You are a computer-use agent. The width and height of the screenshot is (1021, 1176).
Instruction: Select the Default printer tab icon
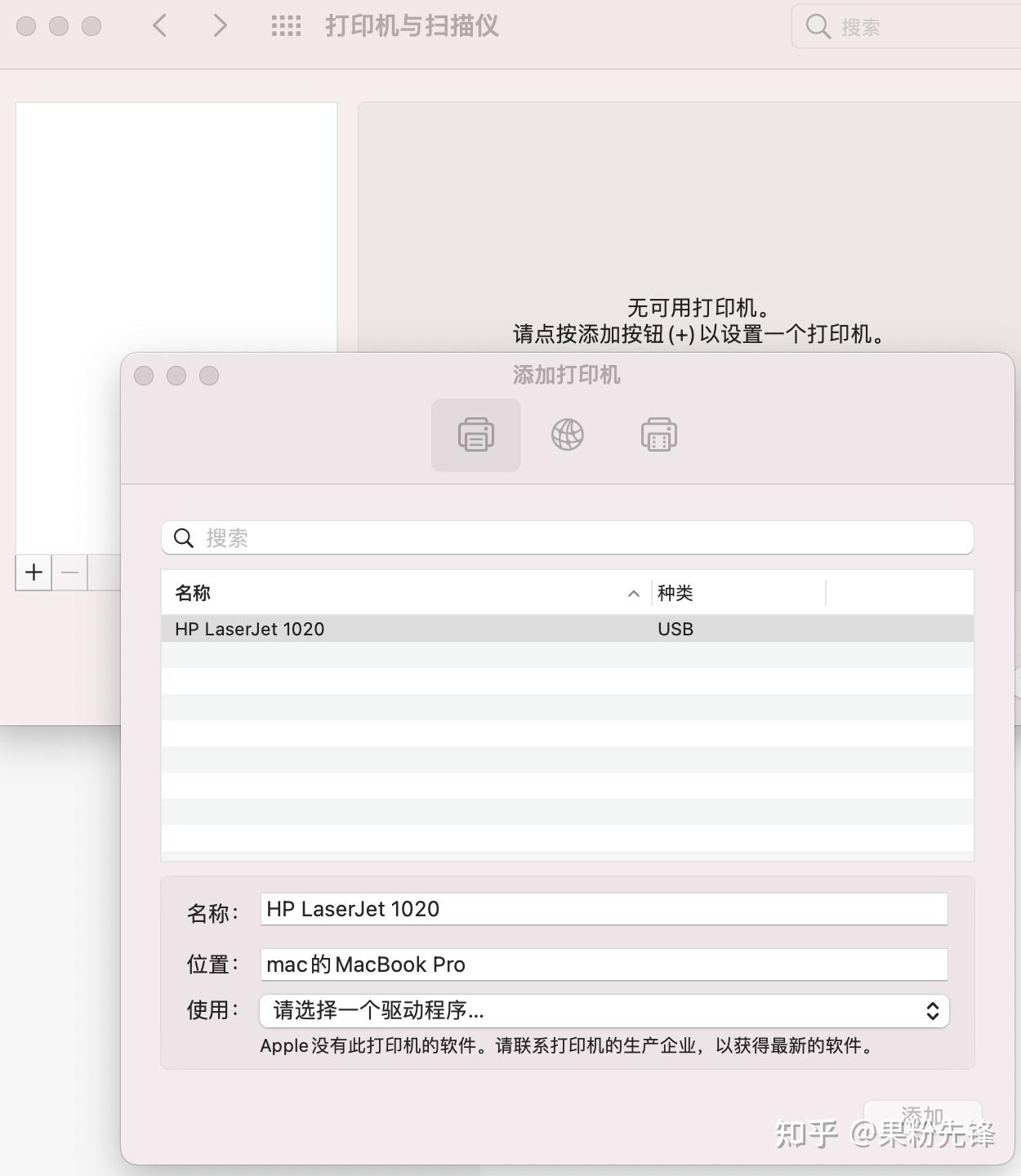tap(476, 434)
